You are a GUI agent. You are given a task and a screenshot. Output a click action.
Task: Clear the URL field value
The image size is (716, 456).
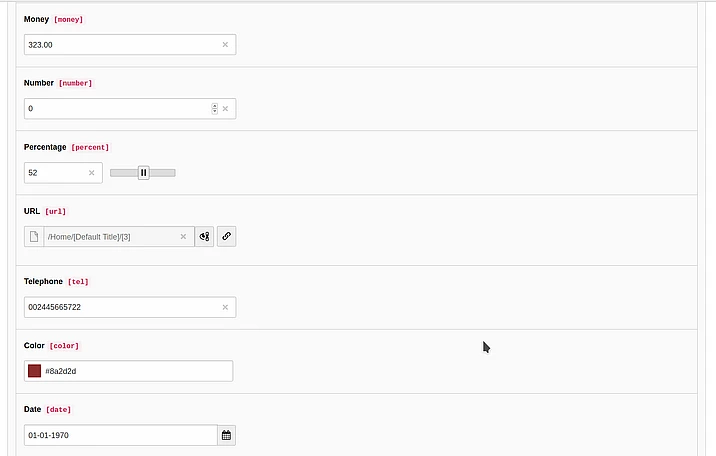click(183, 237)
